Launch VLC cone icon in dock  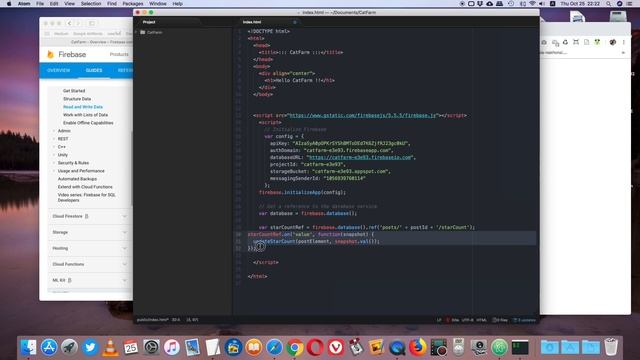[110, 347]
